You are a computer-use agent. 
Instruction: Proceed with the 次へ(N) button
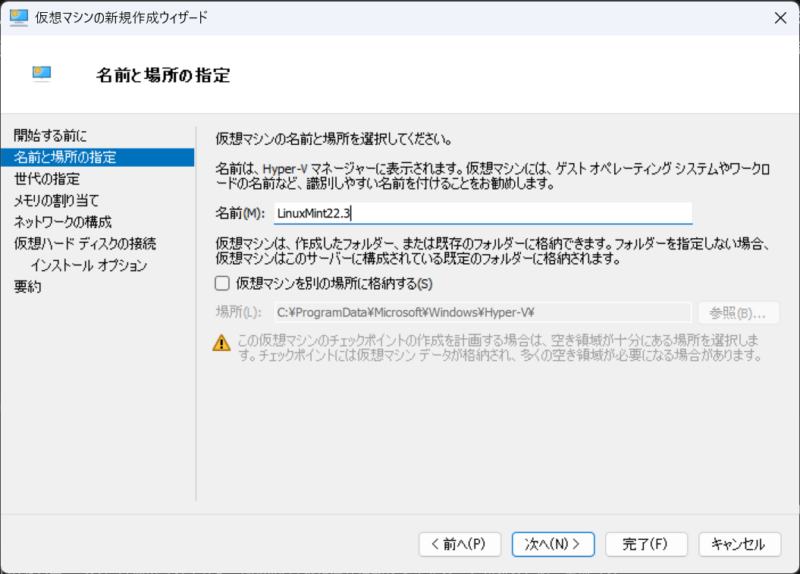553,544
